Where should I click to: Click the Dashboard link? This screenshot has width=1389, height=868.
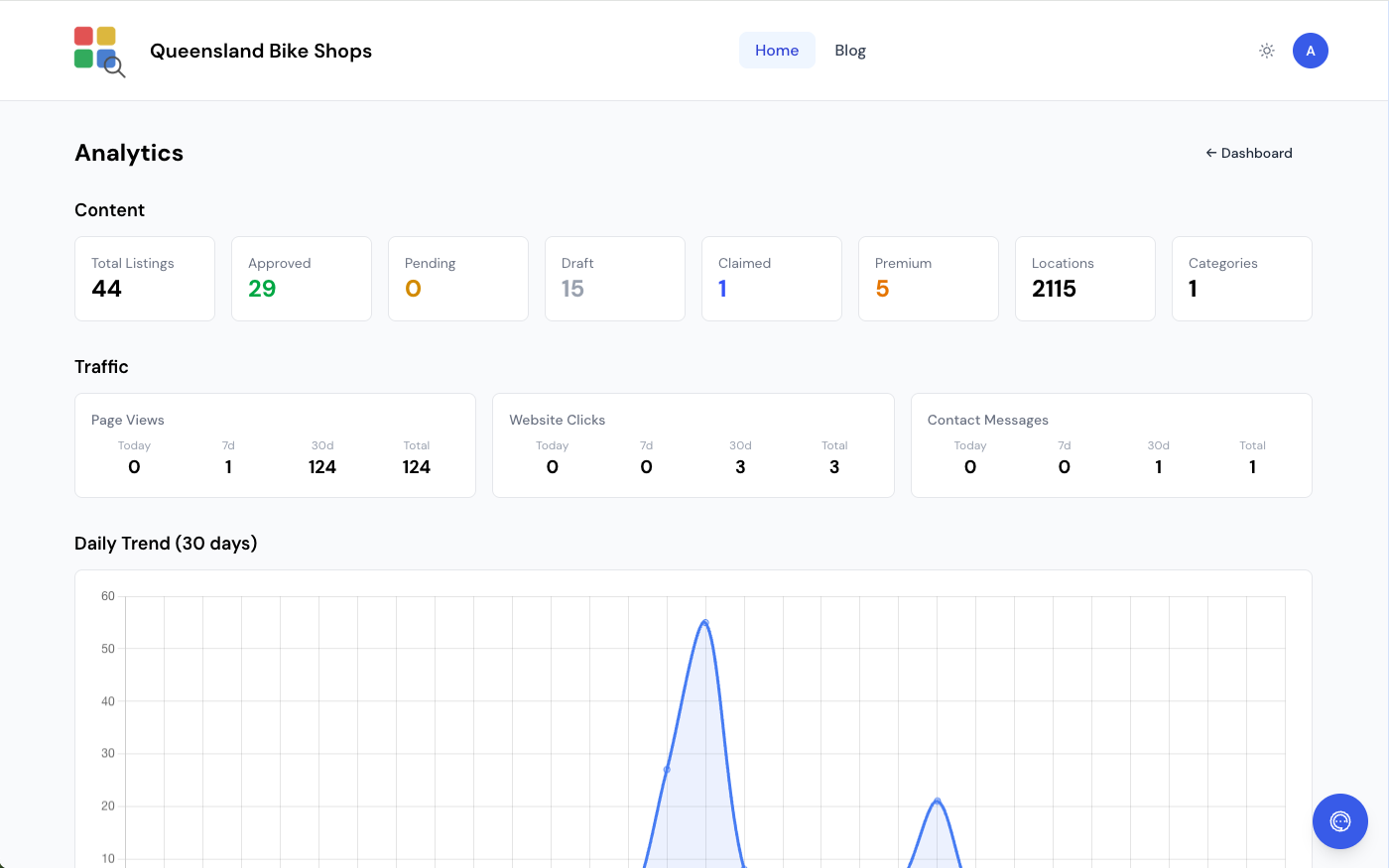(x=1256, y=153)
